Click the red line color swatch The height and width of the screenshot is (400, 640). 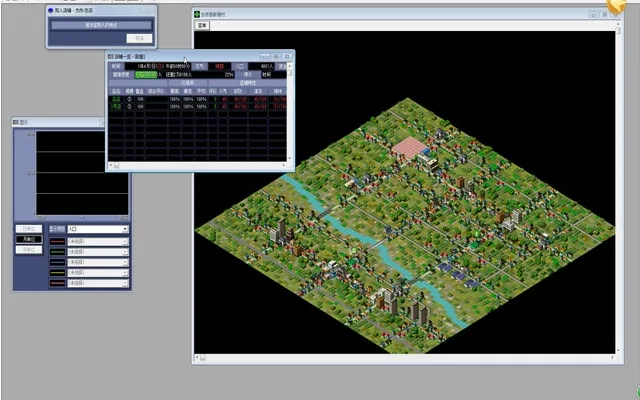pos(59,240)
